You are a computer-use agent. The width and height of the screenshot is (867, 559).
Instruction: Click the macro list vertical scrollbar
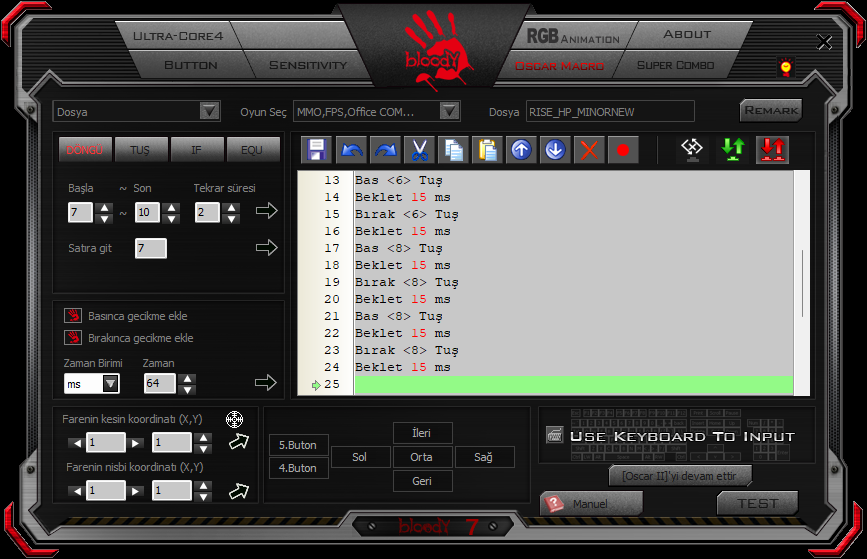pyautogui.click(x=802, y=283)
